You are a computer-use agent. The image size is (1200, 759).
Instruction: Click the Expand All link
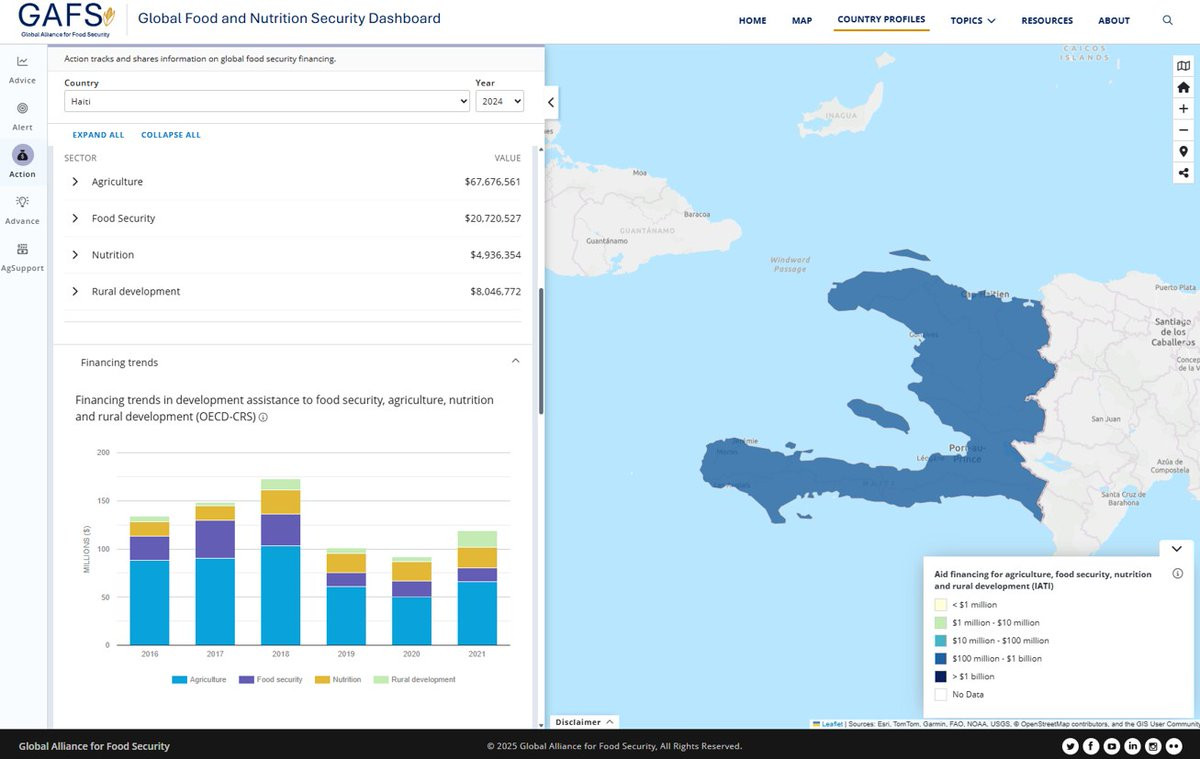pos(98,135)
